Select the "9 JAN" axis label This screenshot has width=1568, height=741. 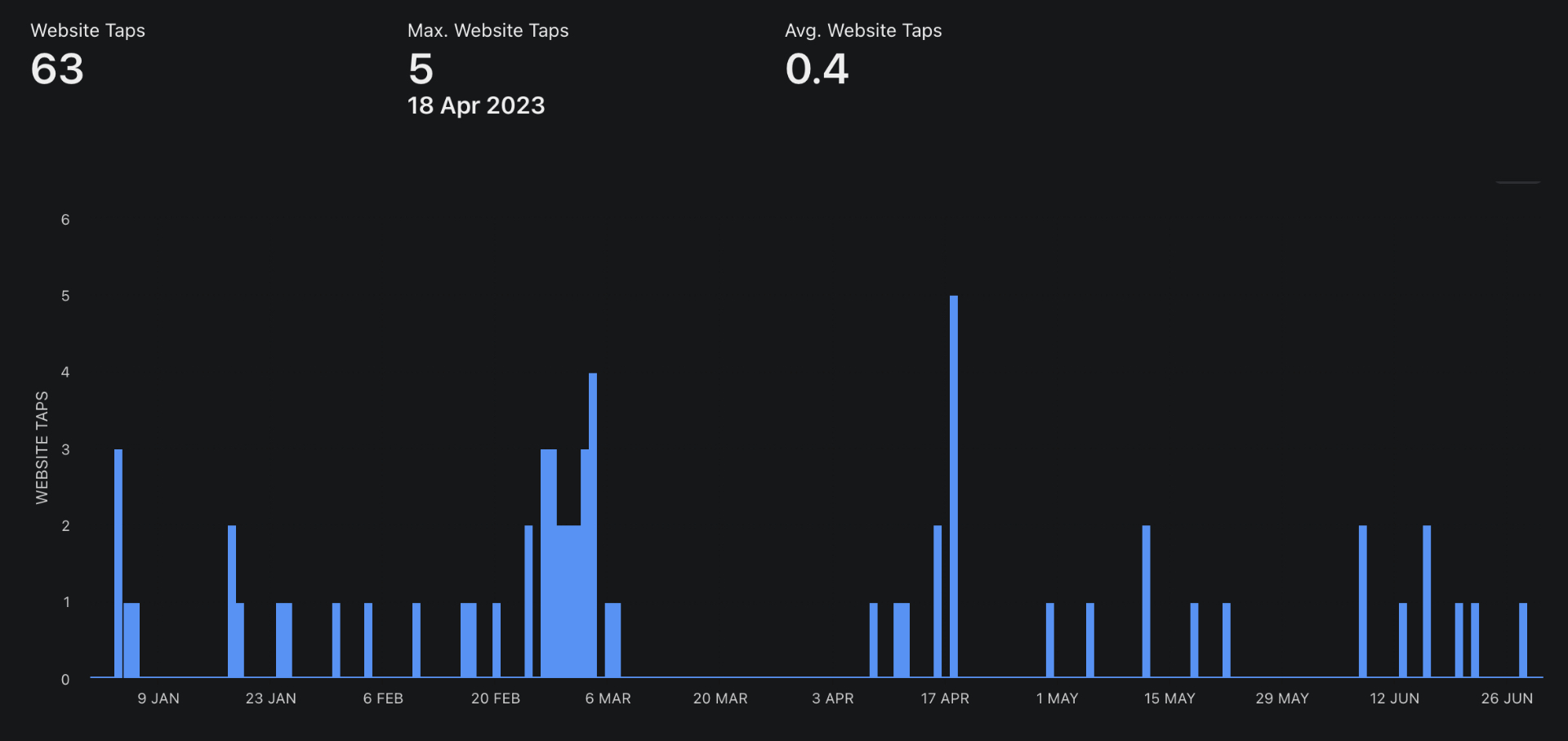tap(158, 699)
